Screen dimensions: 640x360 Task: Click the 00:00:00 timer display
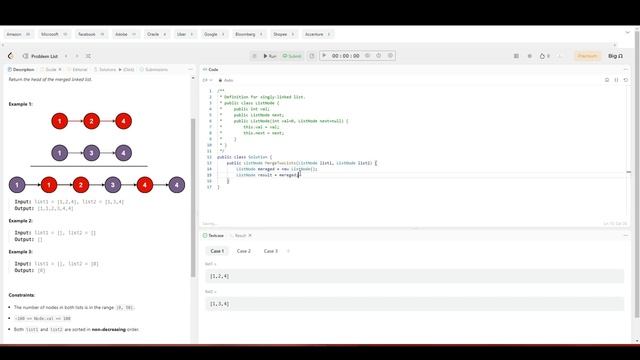[346, 56]
